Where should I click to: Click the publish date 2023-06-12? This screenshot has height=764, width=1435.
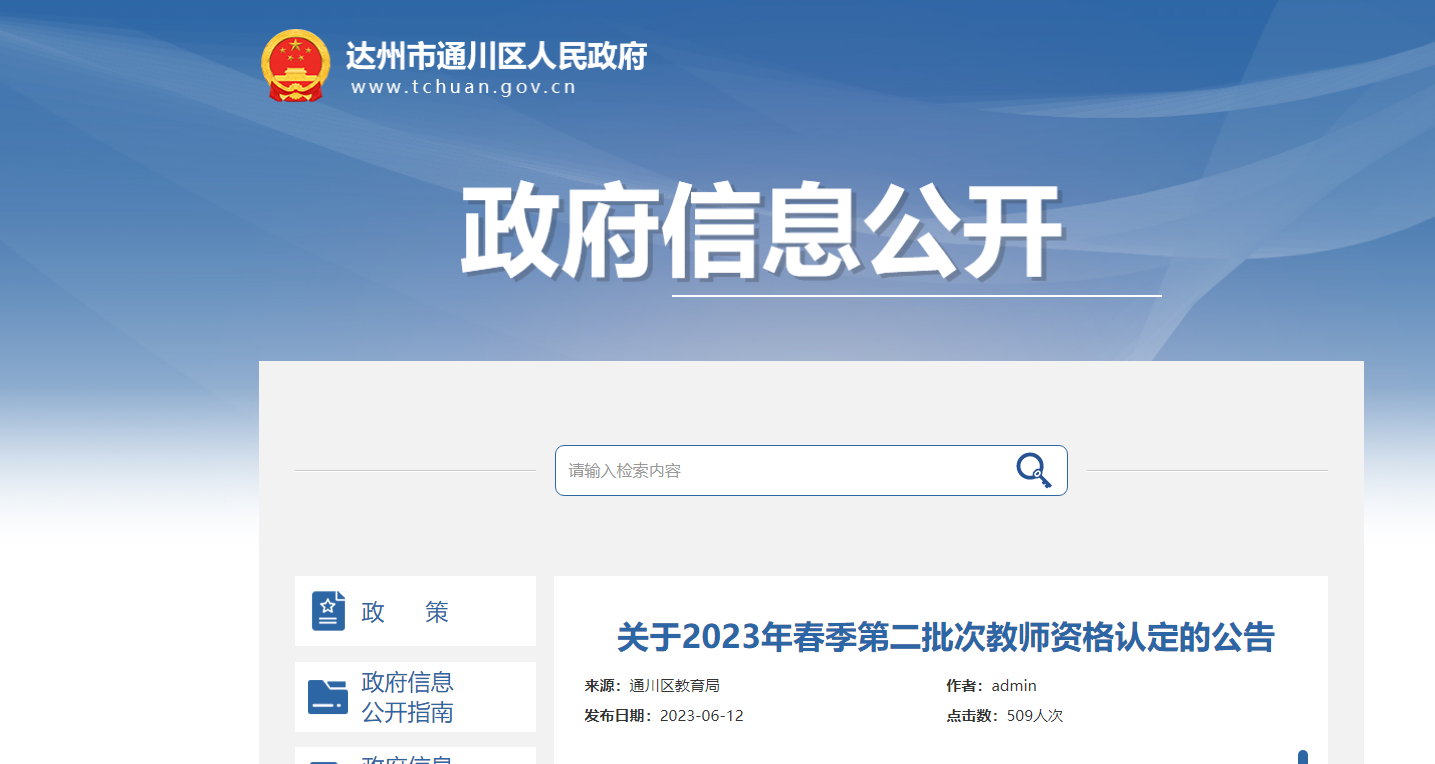(702, 716)
